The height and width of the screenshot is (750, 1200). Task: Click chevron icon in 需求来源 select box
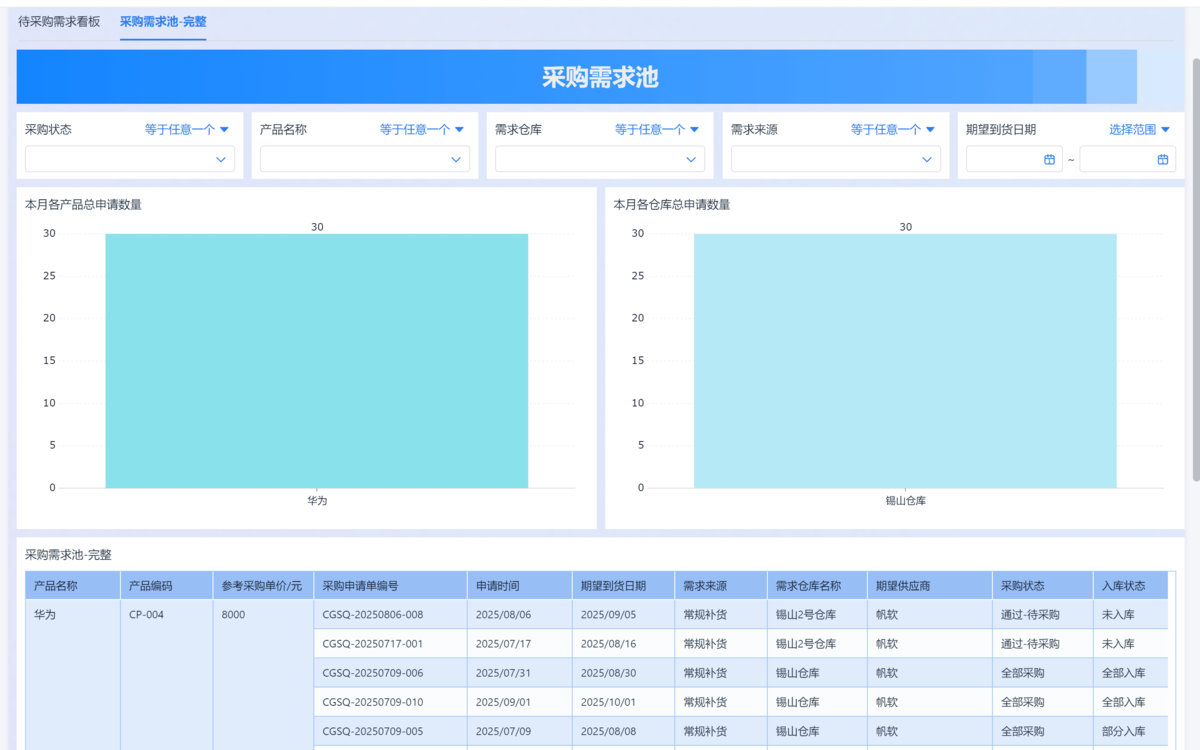[x=927, y=159]
